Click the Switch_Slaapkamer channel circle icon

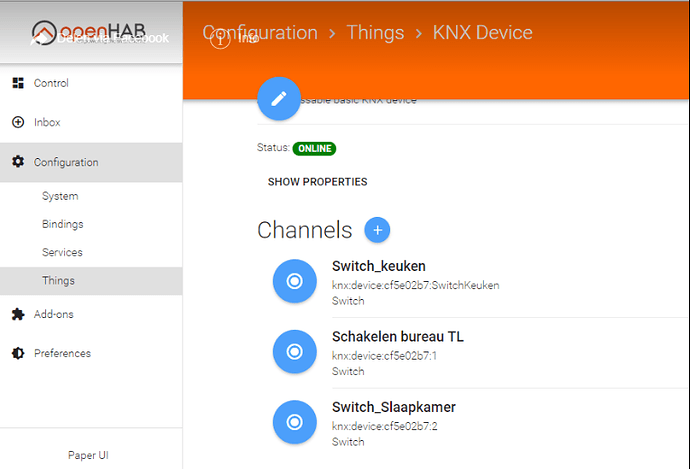(x=294, y=422)
